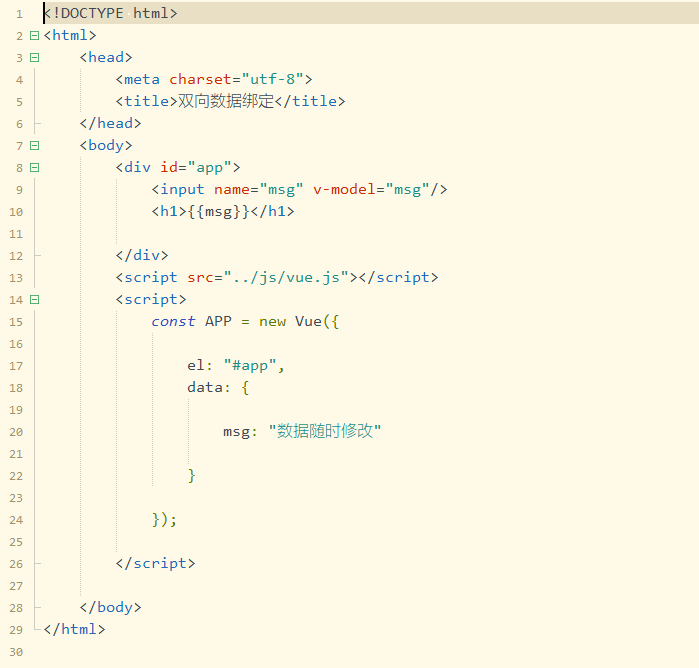This screenshot has width=699, height=668.
Task: Collapse the html tag fold on line 2
Action: point(34,36)
